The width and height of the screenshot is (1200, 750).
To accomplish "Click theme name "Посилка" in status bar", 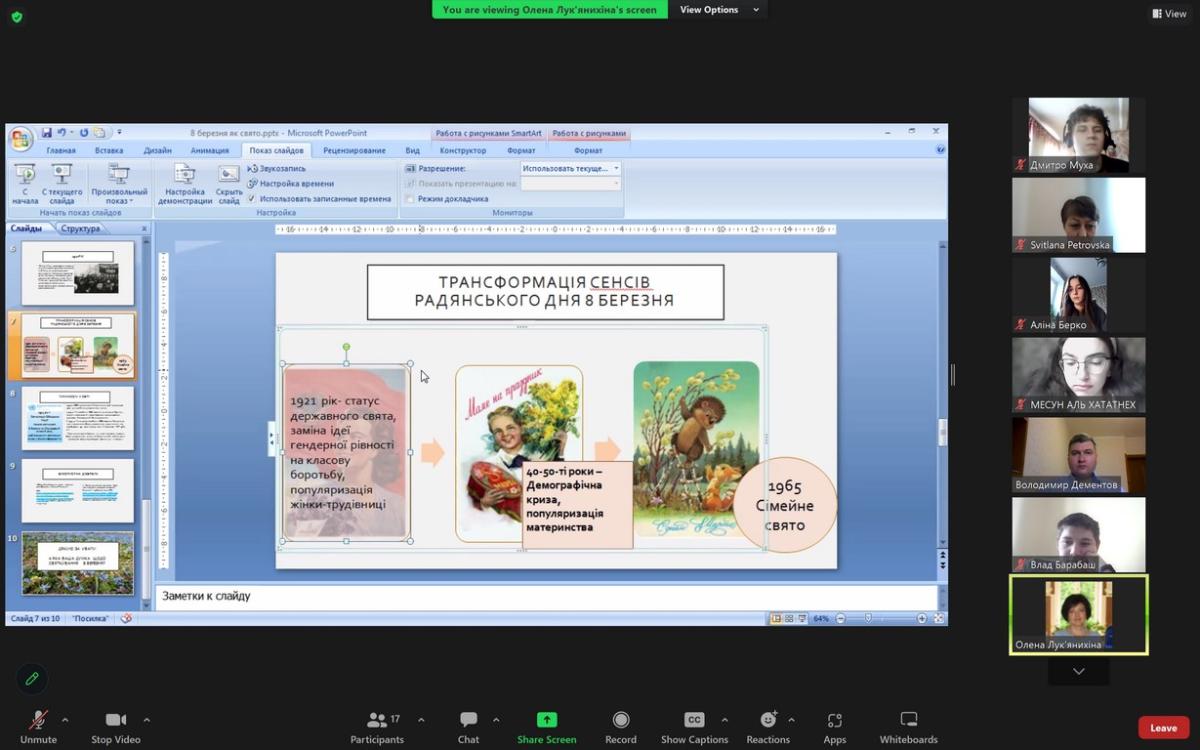I will point(91,619).
